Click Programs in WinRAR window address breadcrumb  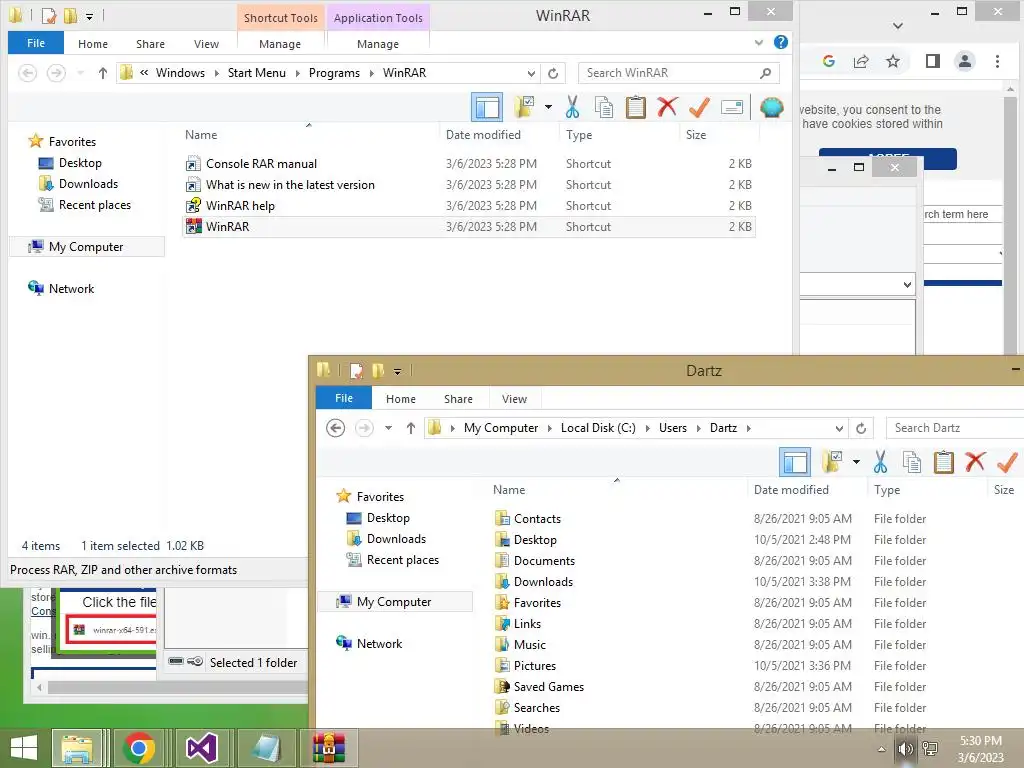click(334, 73)
